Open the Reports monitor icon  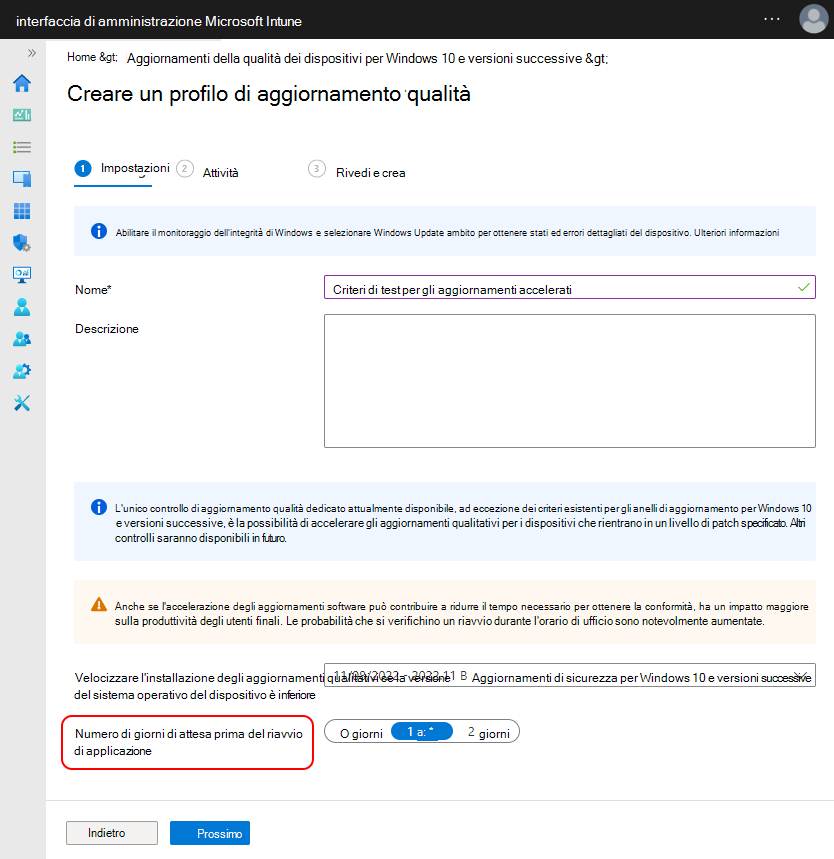(22, 274)
